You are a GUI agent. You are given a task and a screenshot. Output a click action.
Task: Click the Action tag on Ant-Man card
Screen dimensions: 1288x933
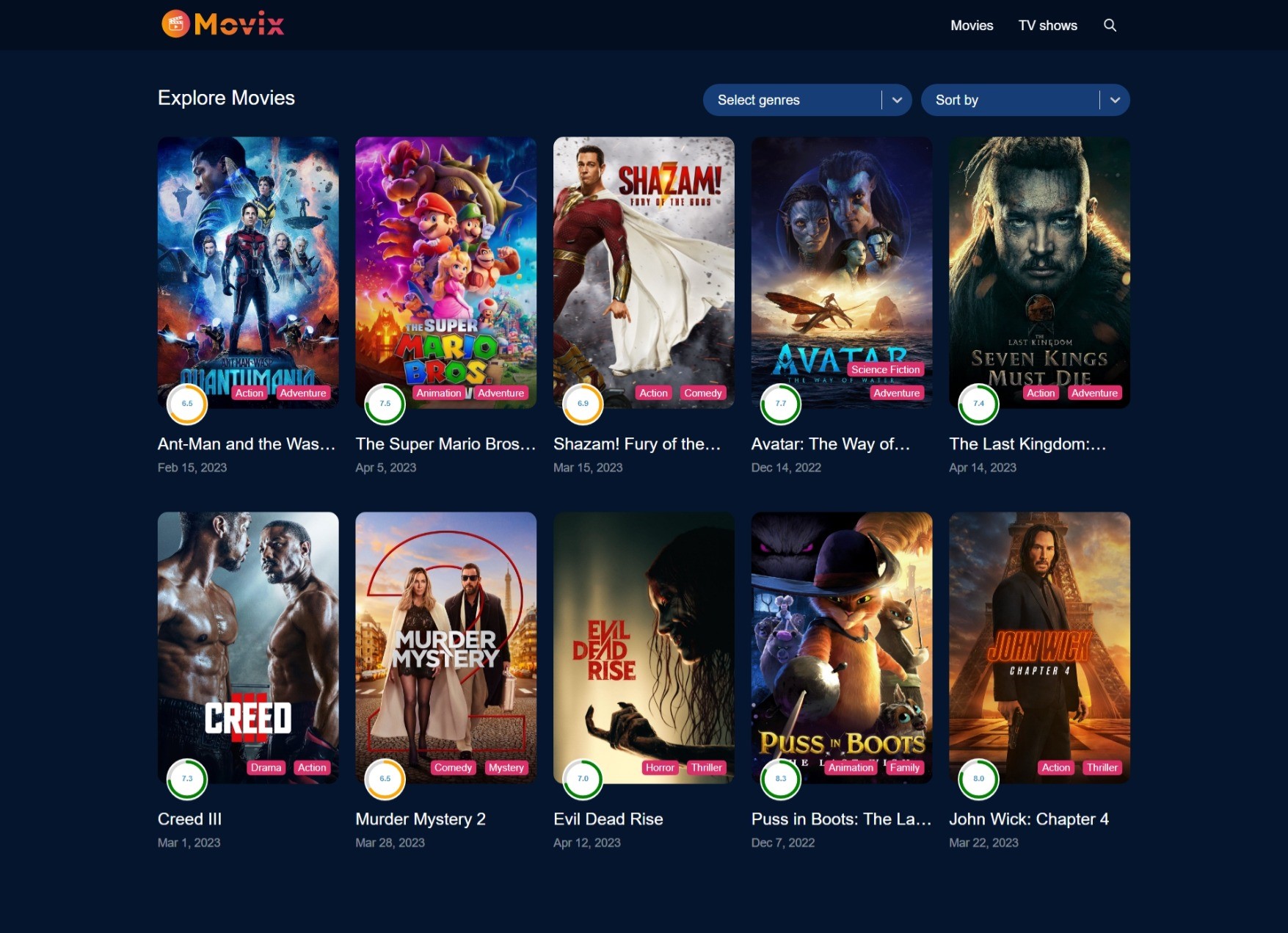(x=250, y=393)
